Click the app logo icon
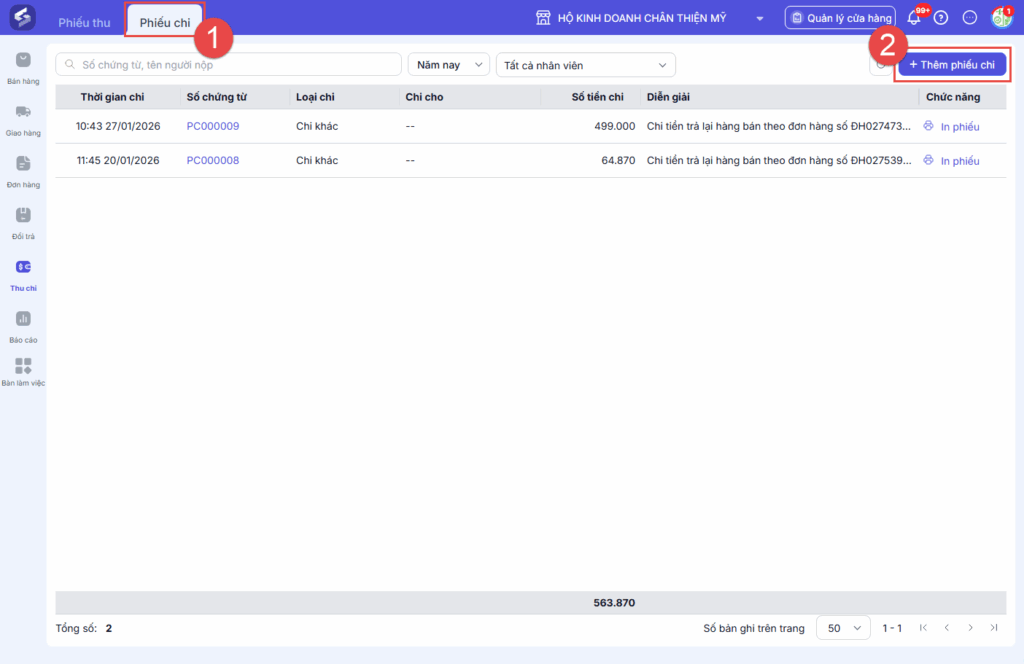 click(x=22, y=17)
